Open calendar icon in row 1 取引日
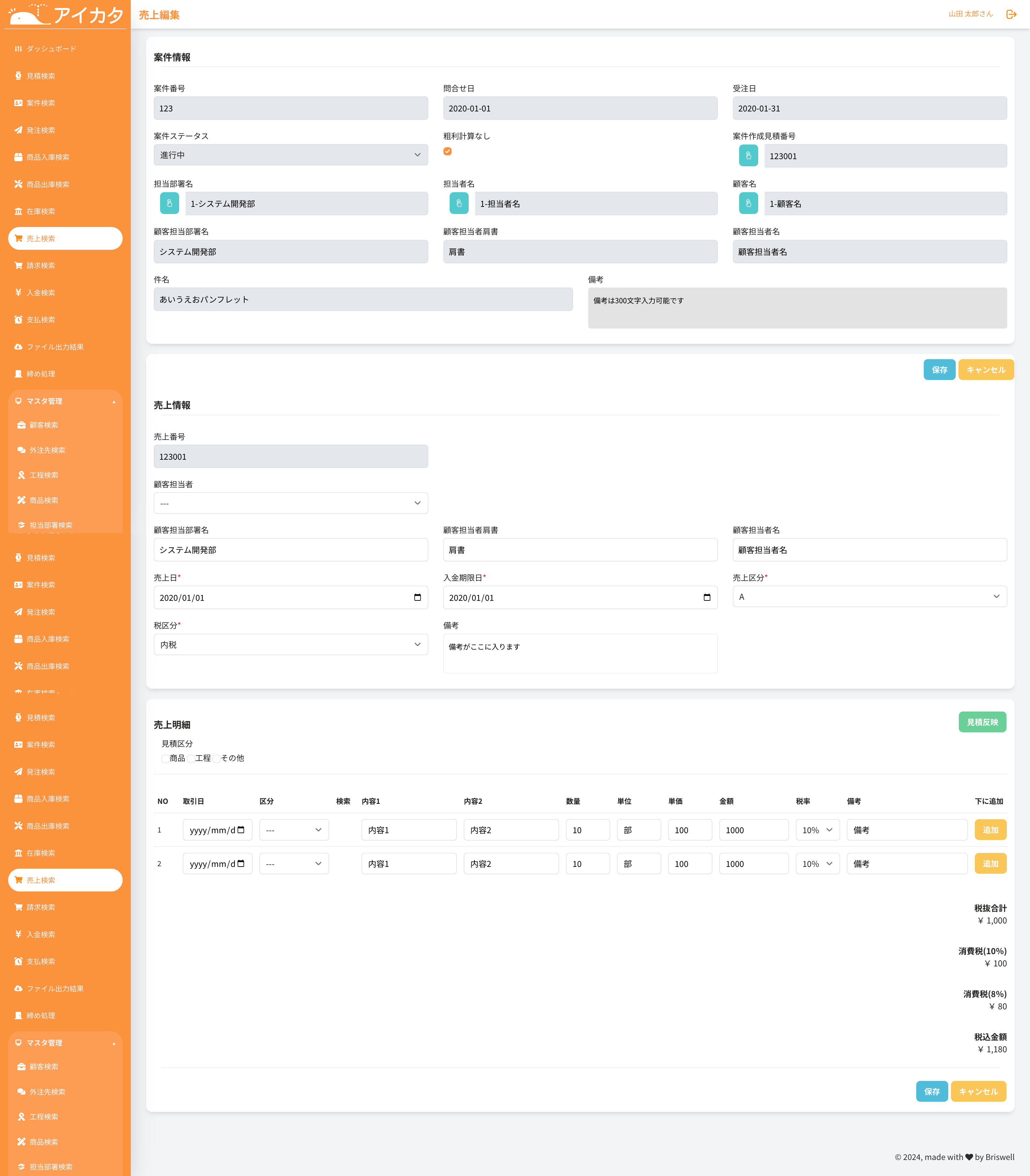The height and width of the screenshot is (1176, 1030). 241,830
